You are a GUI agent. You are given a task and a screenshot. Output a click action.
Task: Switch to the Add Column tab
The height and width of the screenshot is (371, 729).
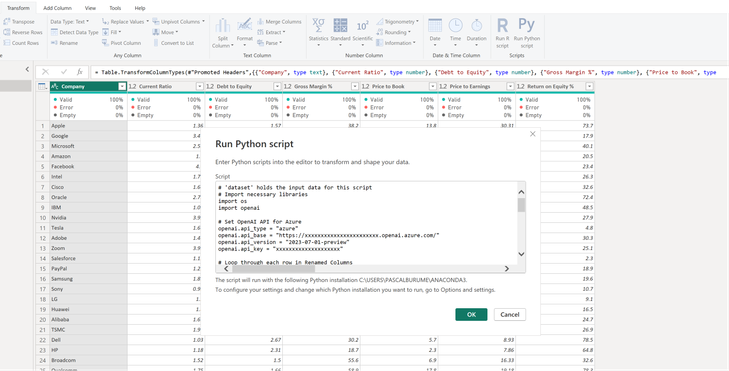pos(57,8)
